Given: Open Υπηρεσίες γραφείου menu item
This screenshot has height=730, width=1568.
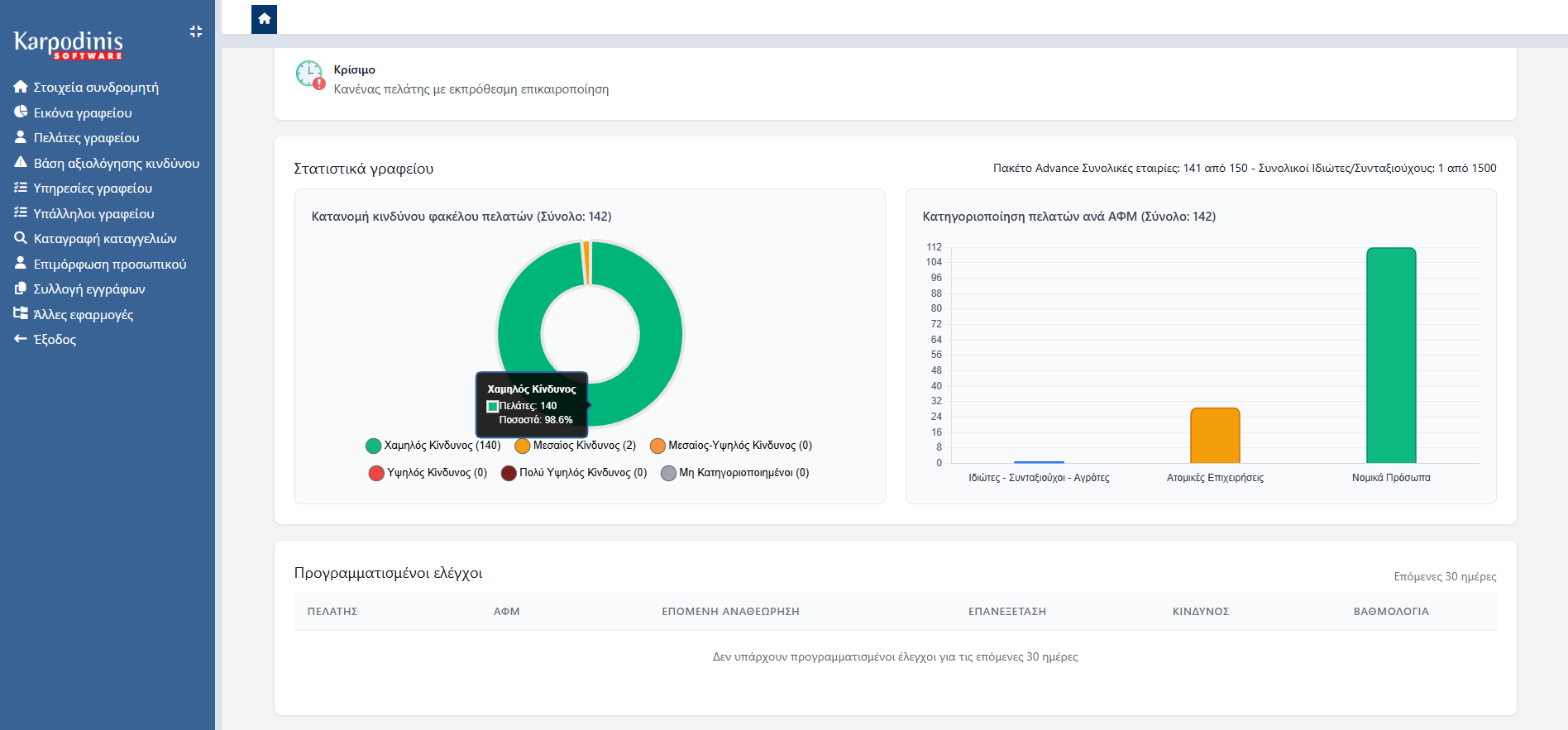Looking at the screenshot, I should 93,188.
